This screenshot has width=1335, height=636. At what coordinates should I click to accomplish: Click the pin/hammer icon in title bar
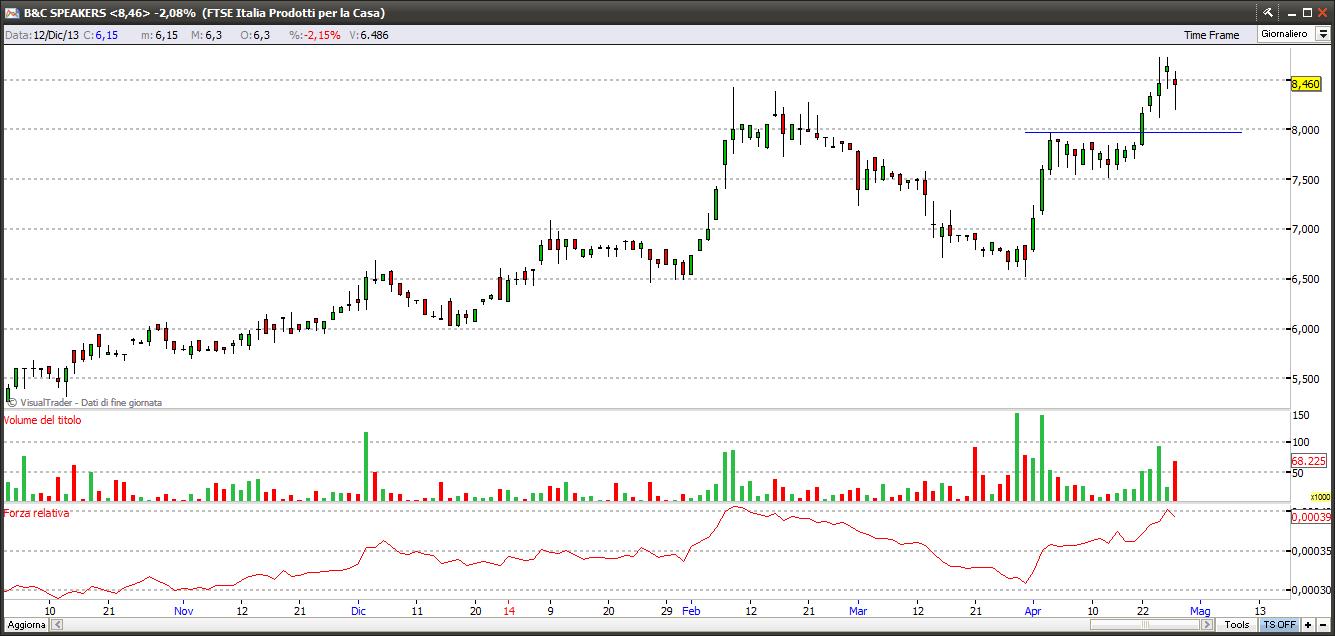1268,12
